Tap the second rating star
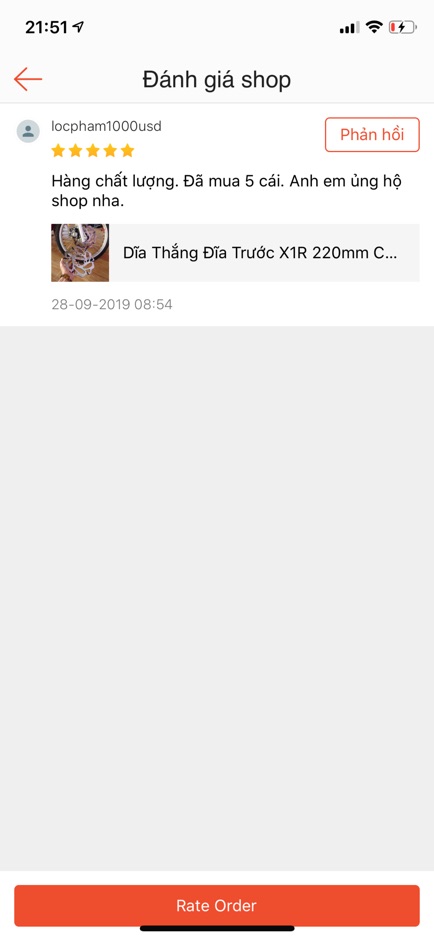This screenshot has height=941, width=434. [75, 150]
